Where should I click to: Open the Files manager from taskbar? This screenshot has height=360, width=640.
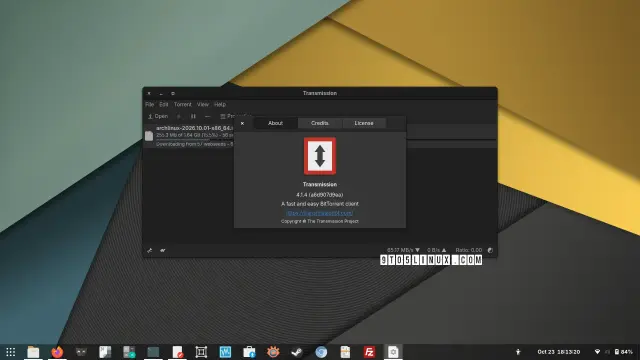coord(33,352)
